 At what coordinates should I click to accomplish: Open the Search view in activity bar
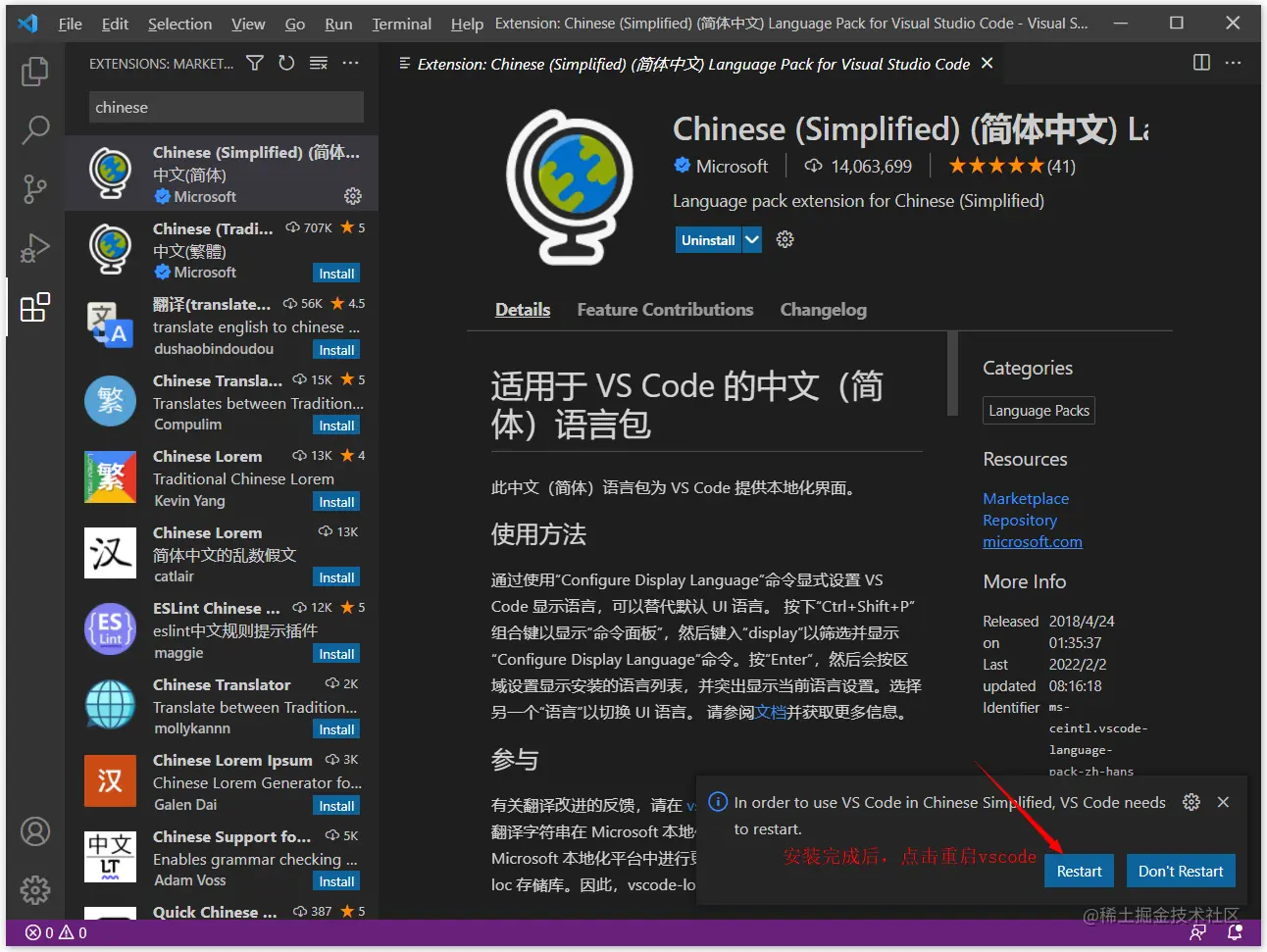tap(35, 129)
